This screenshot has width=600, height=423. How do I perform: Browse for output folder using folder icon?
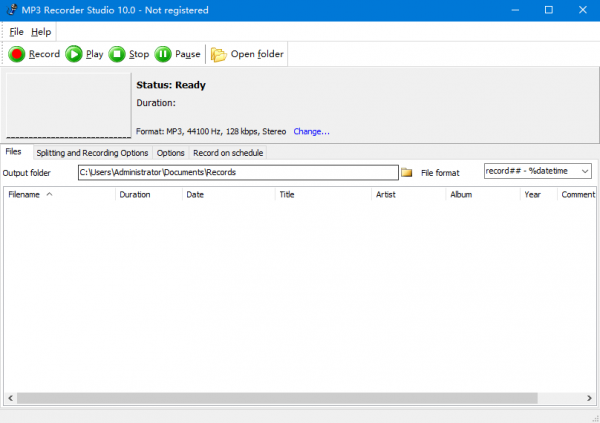407,173
